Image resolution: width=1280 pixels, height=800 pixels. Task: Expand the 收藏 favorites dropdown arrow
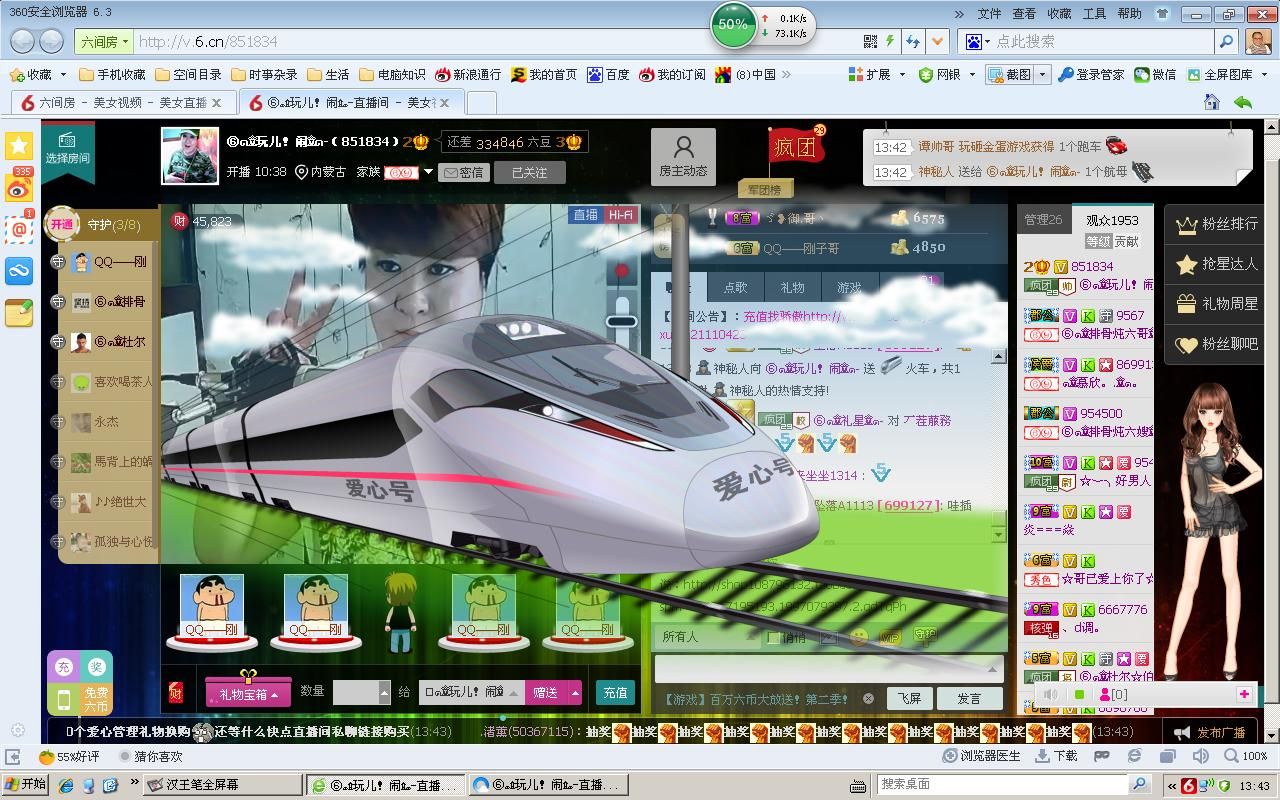point(63,75)
